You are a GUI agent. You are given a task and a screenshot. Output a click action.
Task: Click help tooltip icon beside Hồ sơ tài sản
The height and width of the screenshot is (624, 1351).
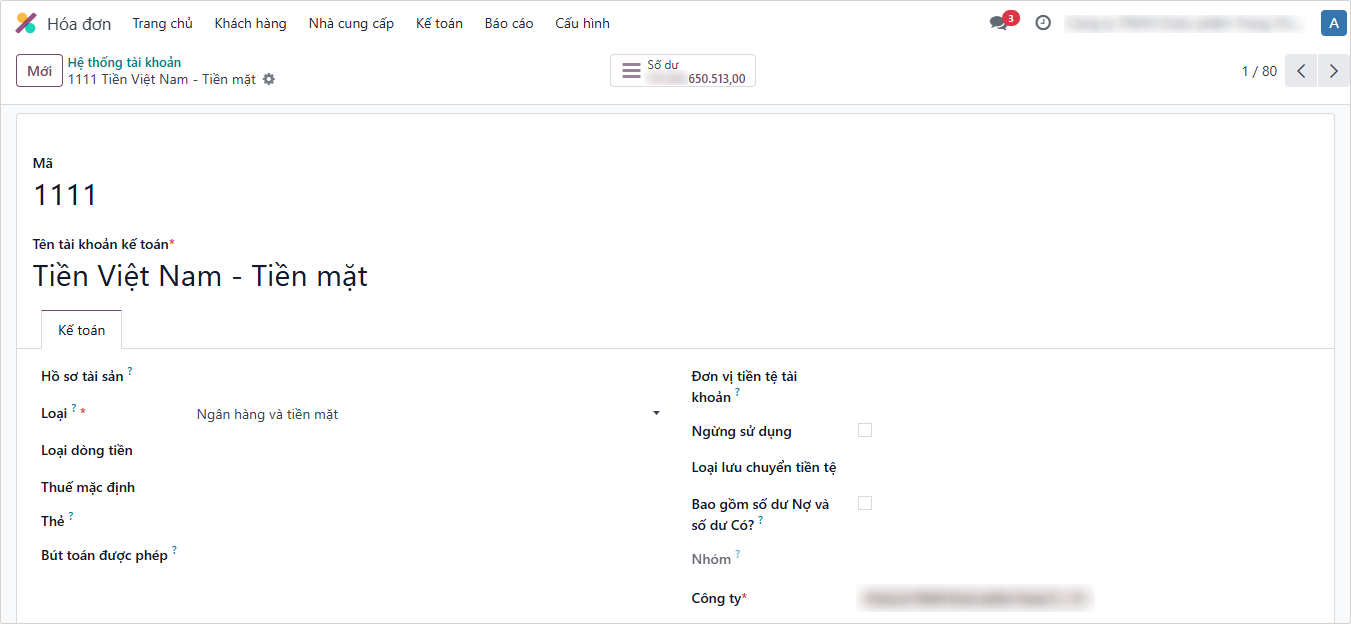[130, 372]
